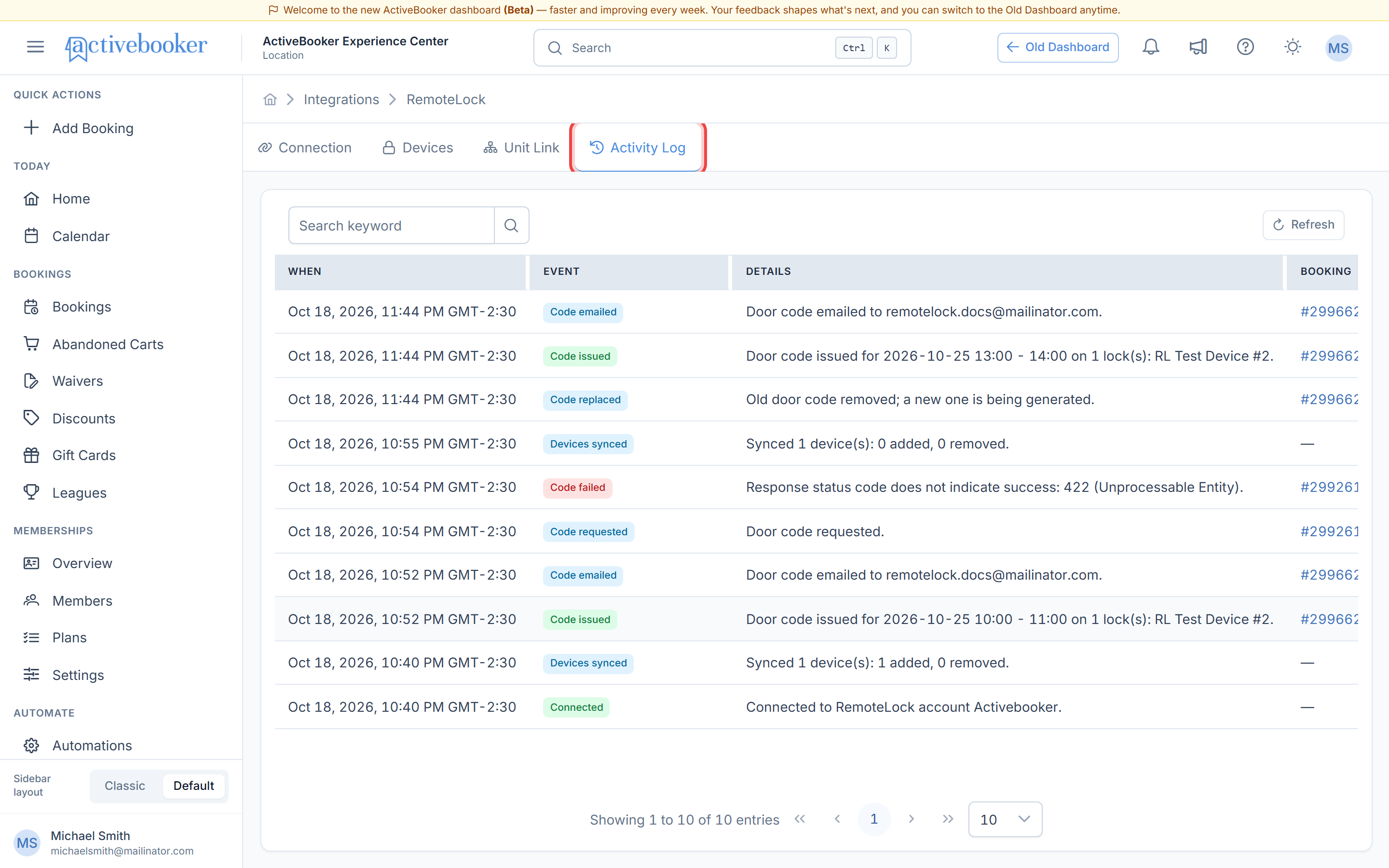Toggle light/dark theme sun icon
The image size is (1389, 868).
1292,47
